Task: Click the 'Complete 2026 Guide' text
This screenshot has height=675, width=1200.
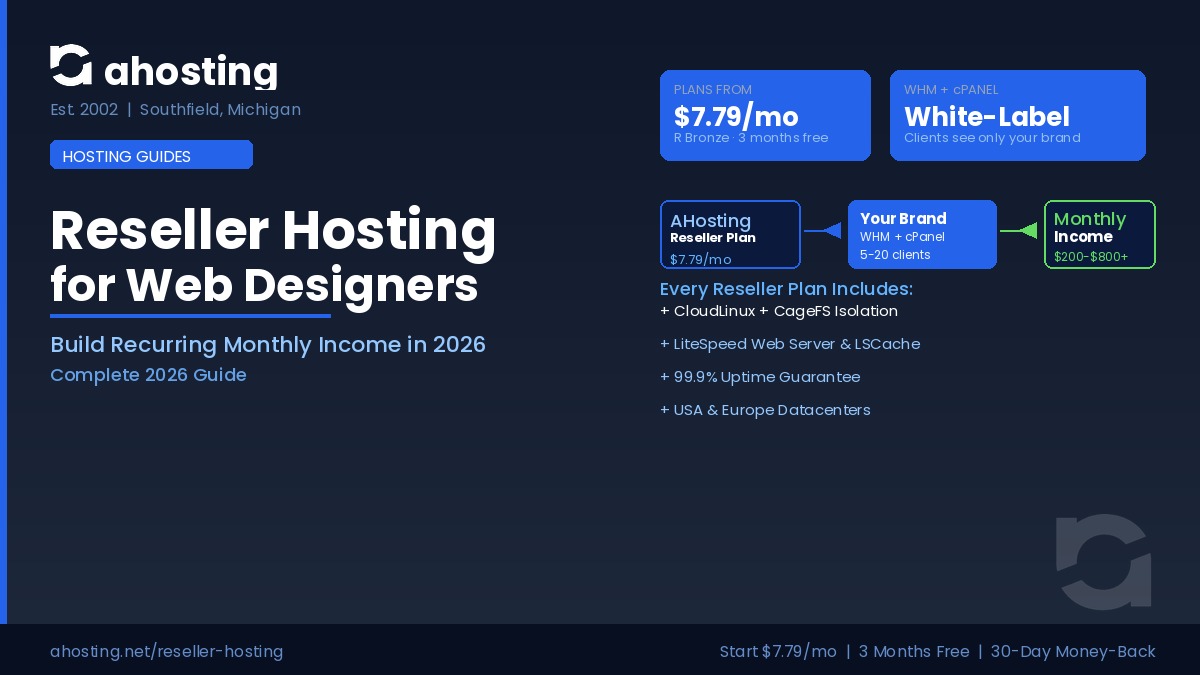Action: point(148,375)
